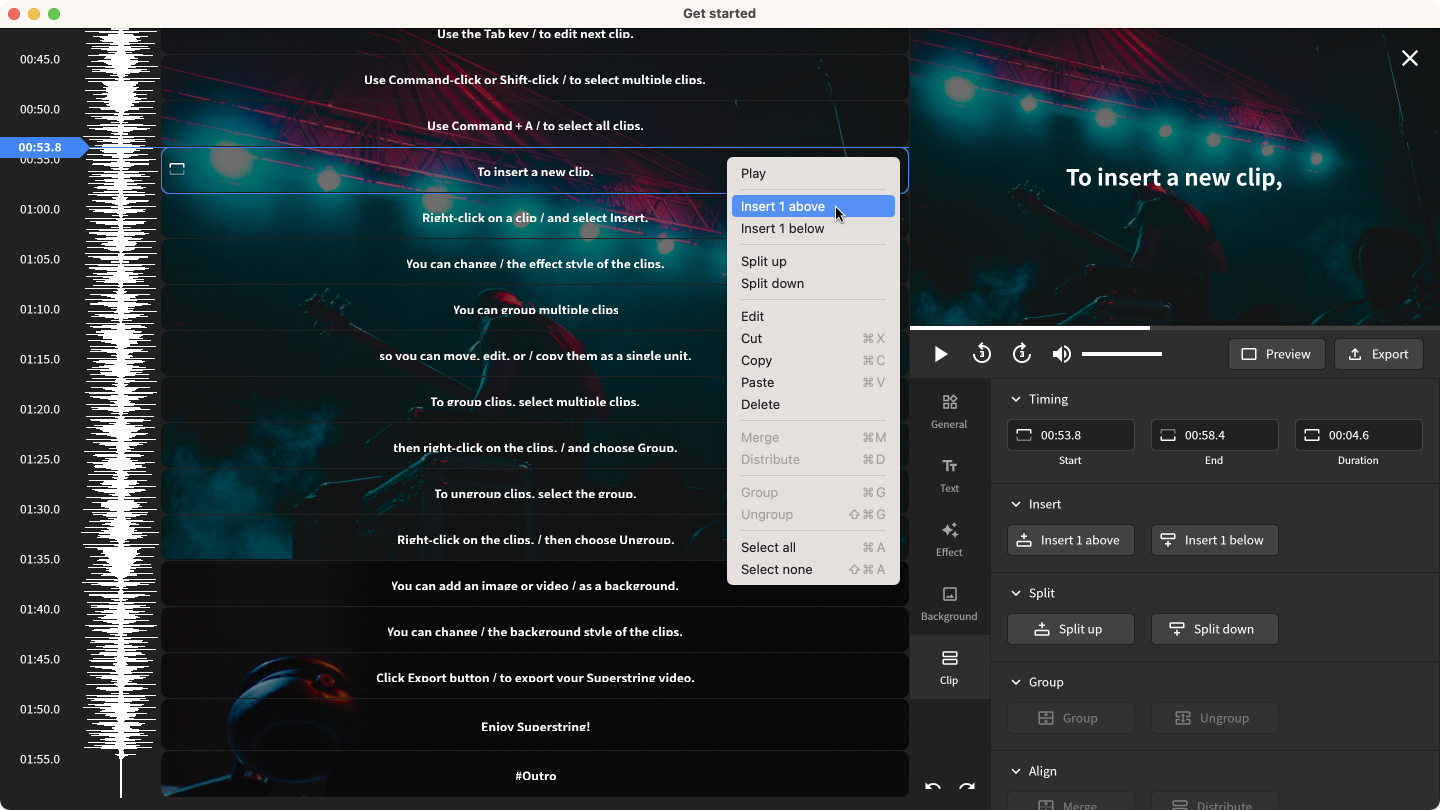Open the Effect sidebar panel

949,538
